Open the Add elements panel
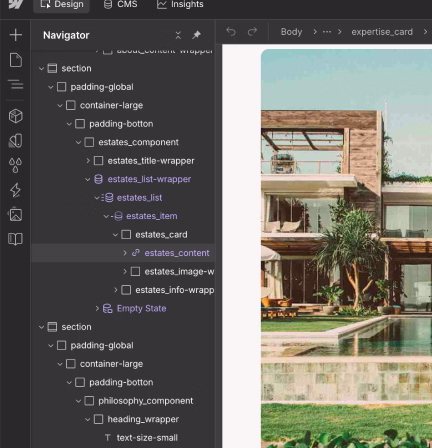 pos(16,35)
